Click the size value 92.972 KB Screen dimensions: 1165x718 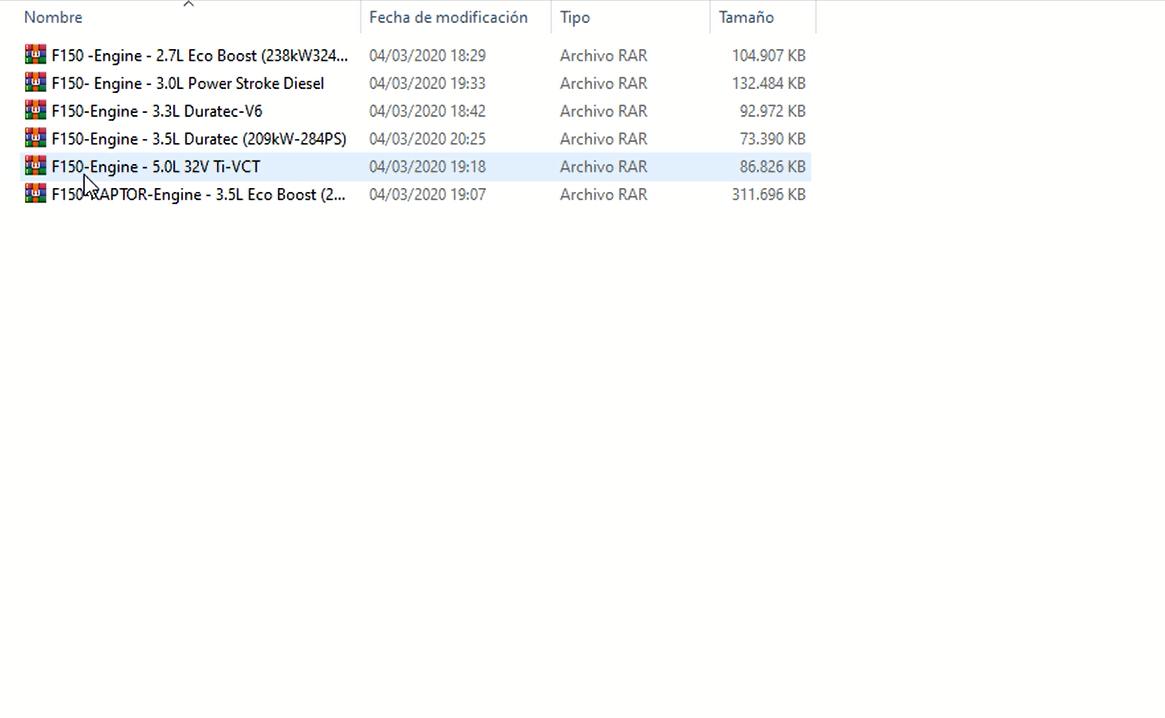(x=772, y=111)
